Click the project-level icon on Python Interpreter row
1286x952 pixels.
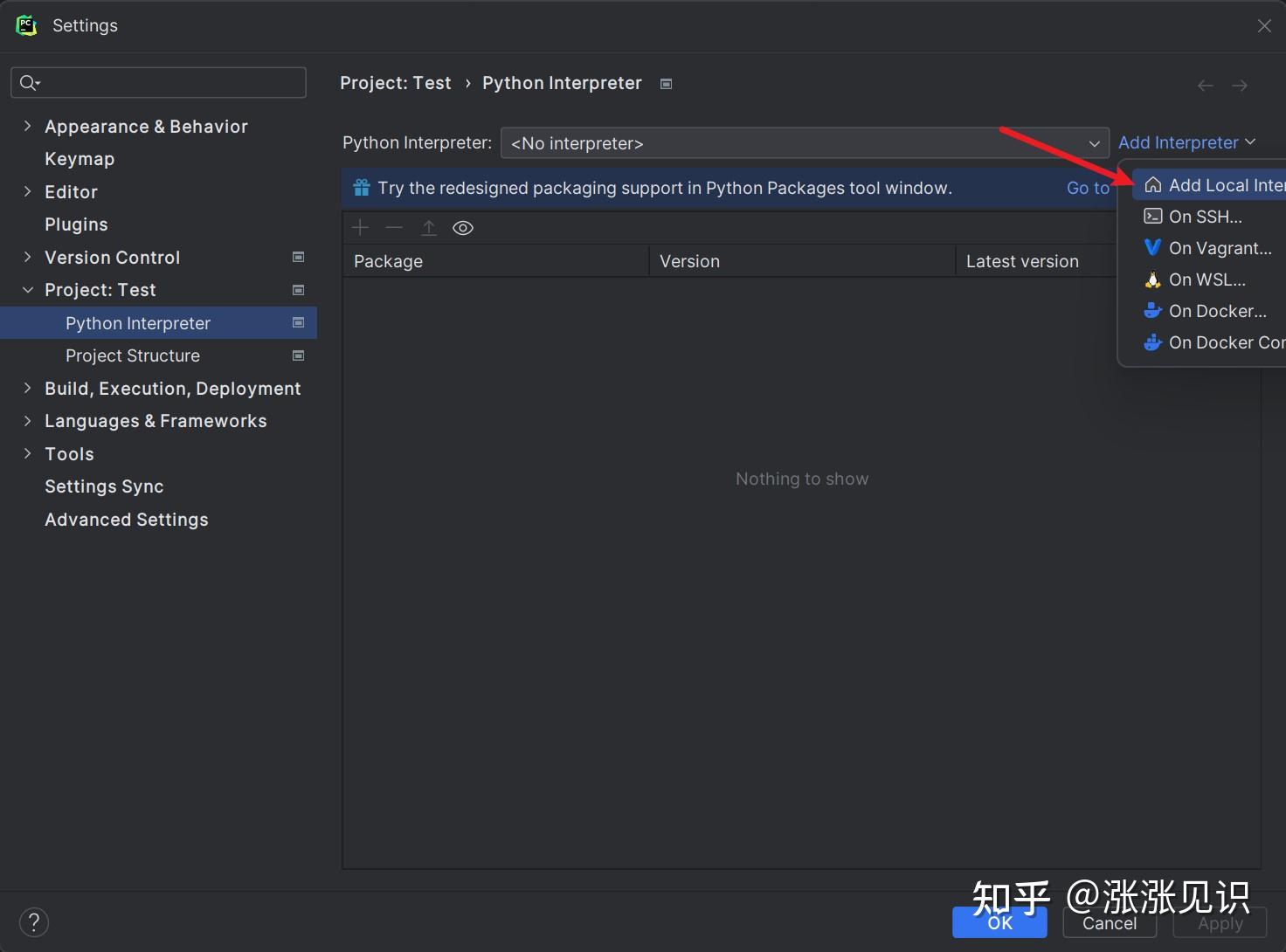pos(298,322)
